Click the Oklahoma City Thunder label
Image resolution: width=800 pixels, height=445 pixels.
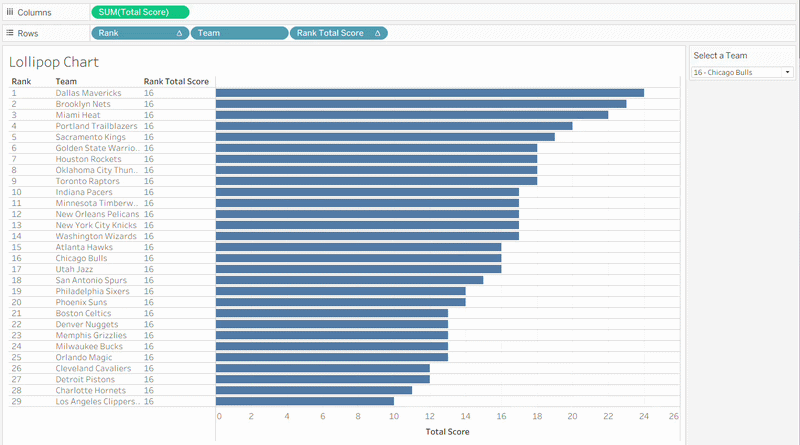tap(96, 170)
